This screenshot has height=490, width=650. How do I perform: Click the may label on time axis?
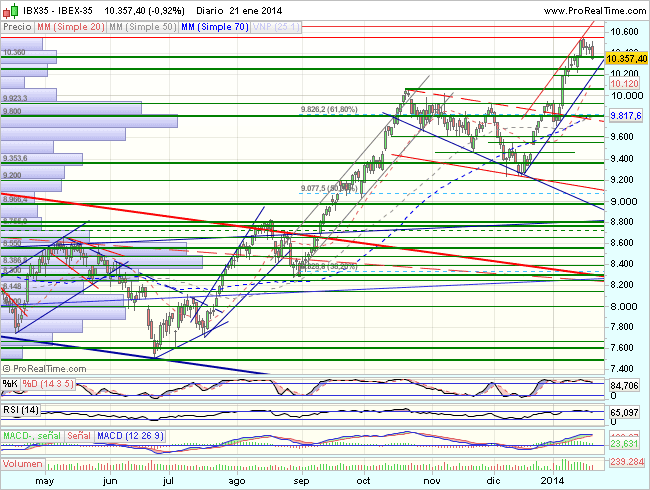[44, 481]
